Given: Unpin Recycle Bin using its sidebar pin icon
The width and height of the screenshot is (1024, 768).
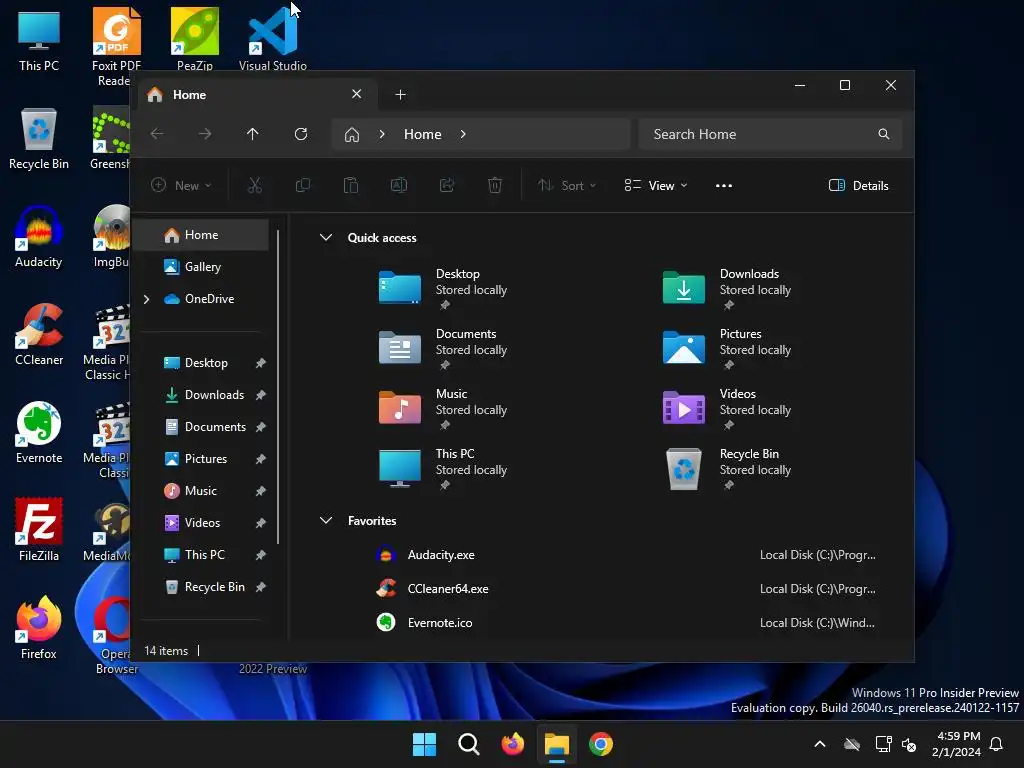Looking at the screenshot, I should point(261,587).
